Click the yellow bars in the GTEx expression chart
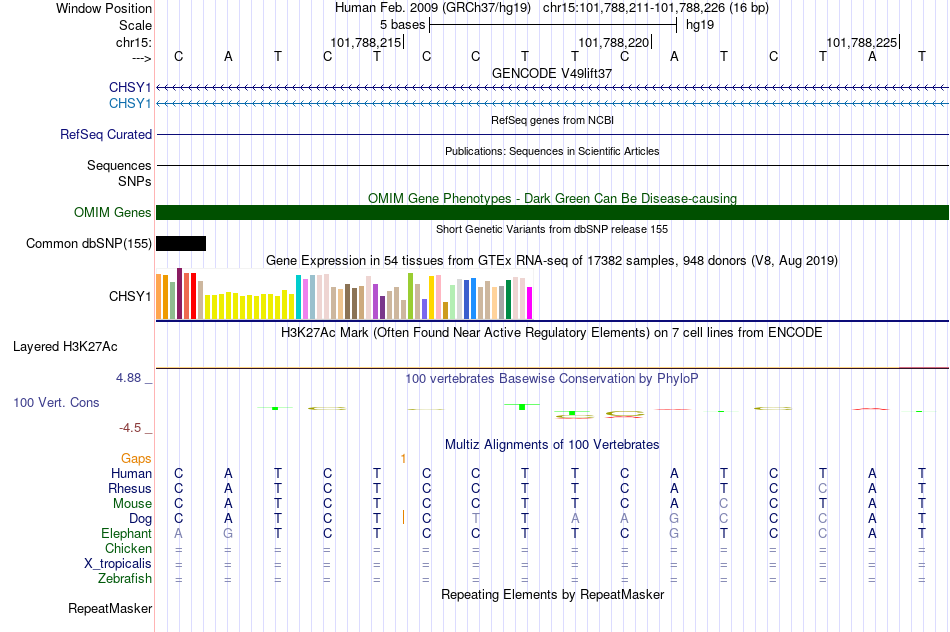The image size is (950, 632). point(250,306)
